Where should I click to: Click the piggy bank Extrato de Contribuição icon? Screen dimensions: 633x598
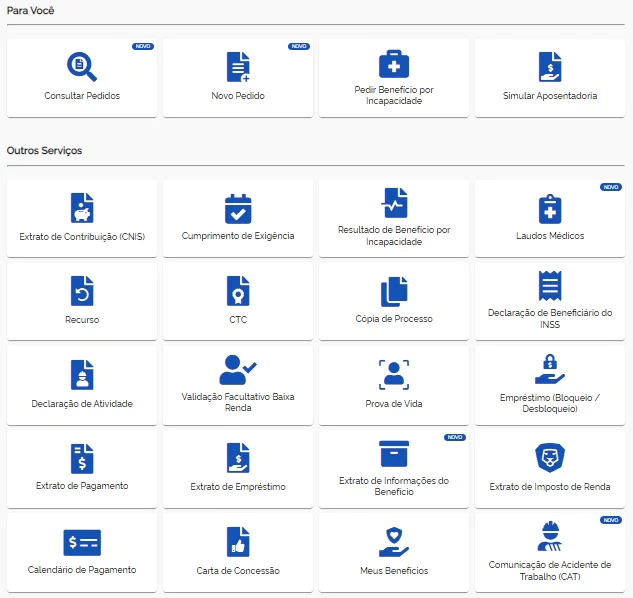82,208
